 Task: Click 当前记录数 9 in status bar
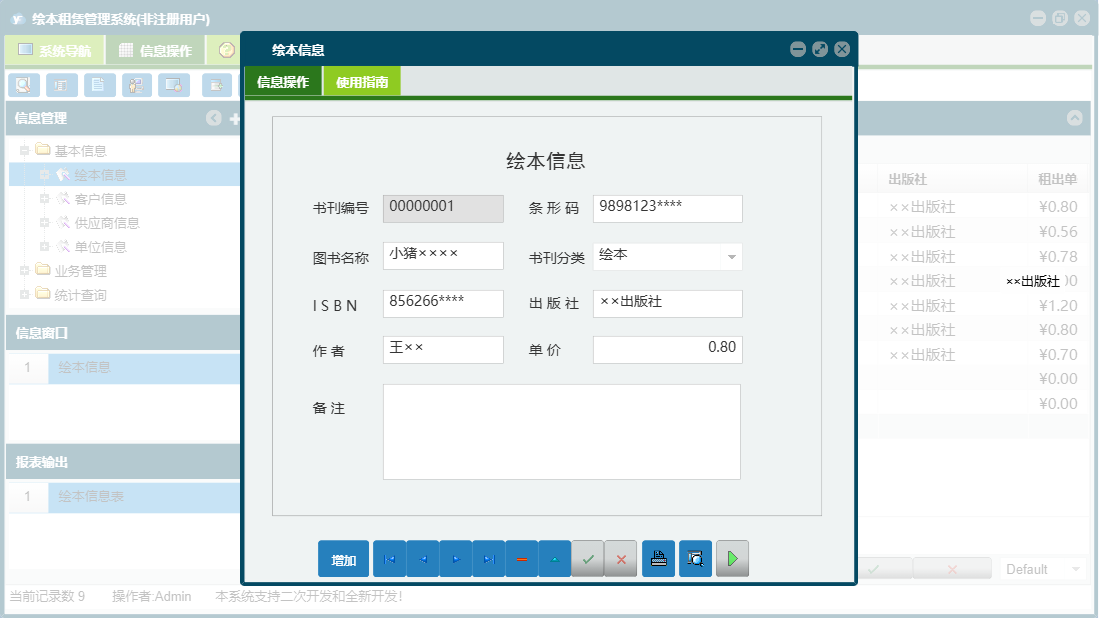(x=47, y=596)
